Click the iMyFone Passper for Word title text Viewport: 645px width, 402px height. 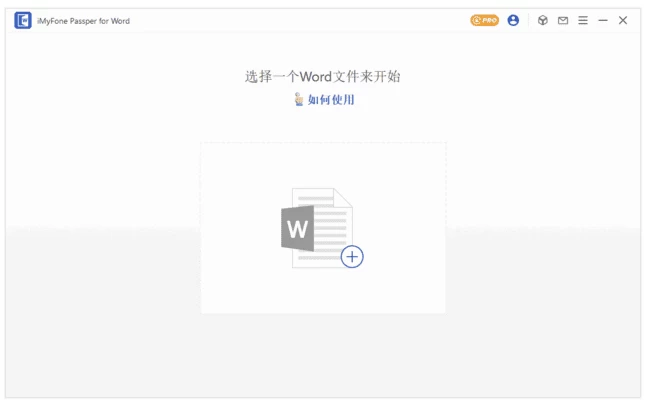pos(84,21)
